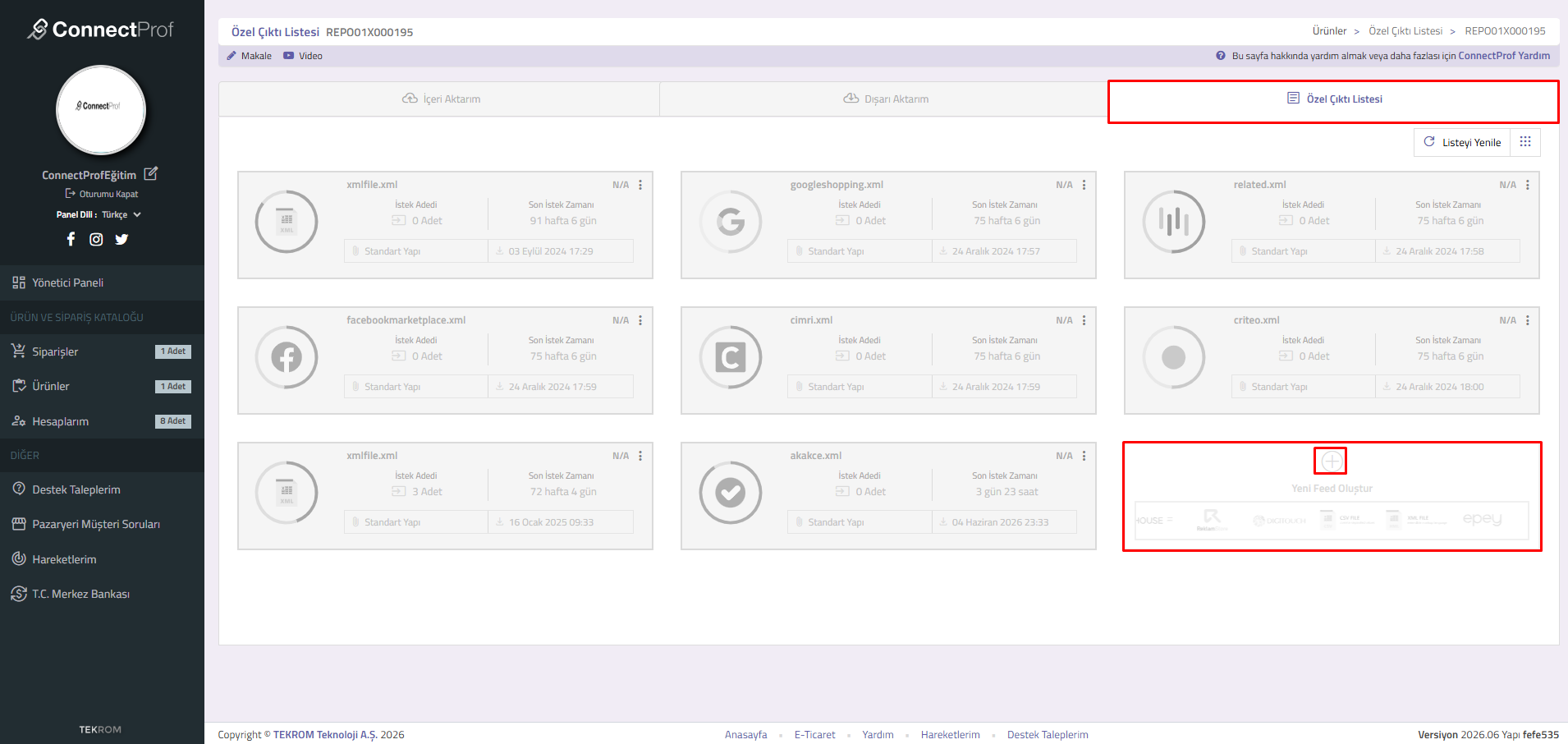The width and height of the screenshot is (1568, 744).
Task: Click the Facebook social icon in sidebar
Action: point(71,239)
